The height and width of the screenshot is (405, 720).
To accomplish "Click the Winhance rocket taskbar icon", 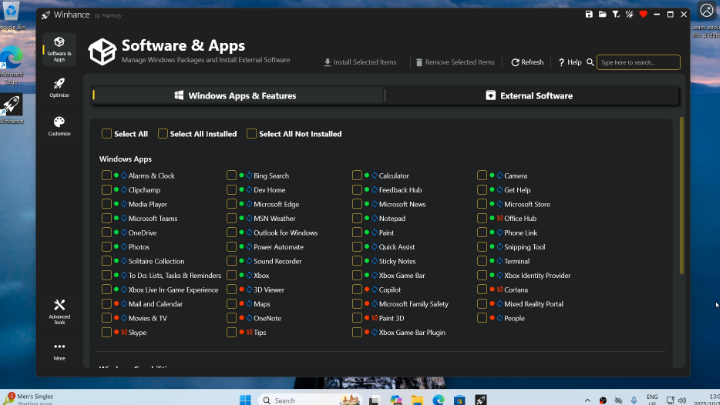I will pos(481,400).
